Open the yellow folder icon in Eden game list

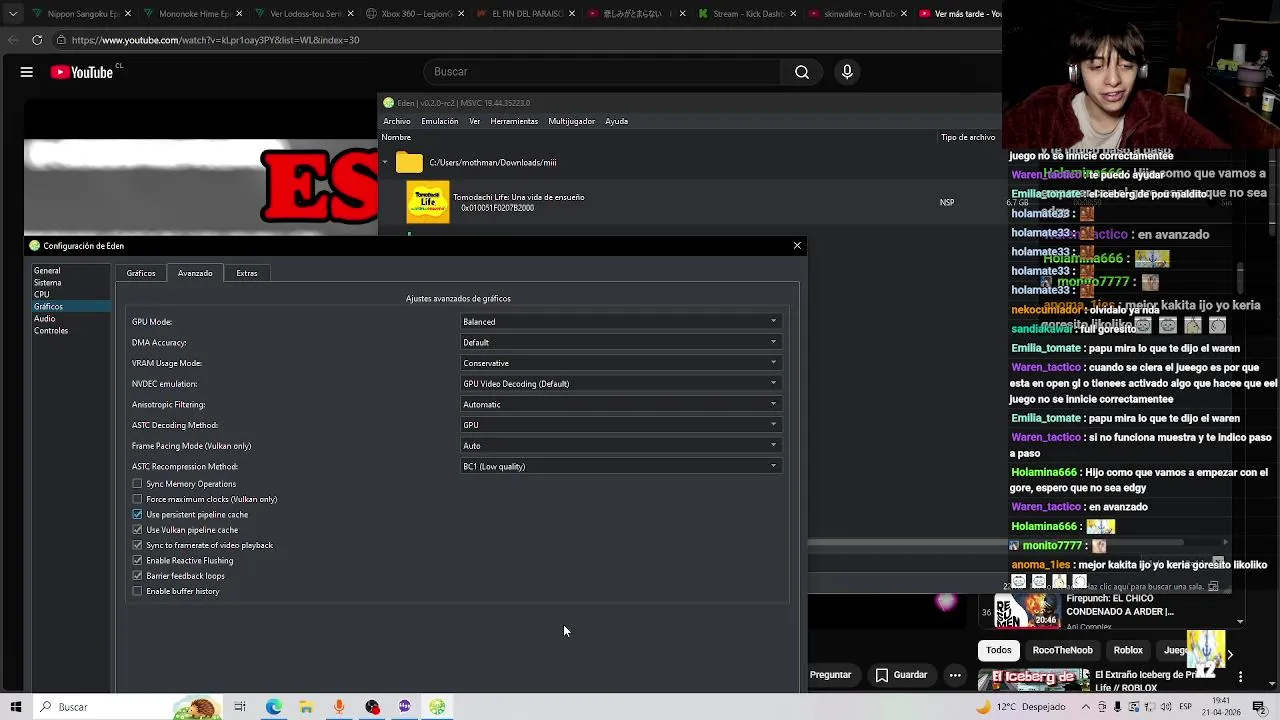[x=409, y=162]
